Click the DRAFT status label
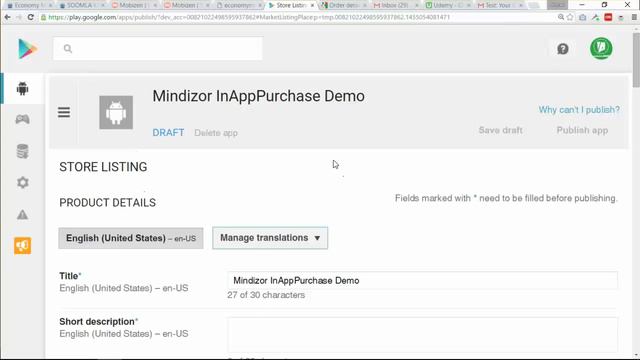This screenshot has height=360, width=640. click(168, 133)
